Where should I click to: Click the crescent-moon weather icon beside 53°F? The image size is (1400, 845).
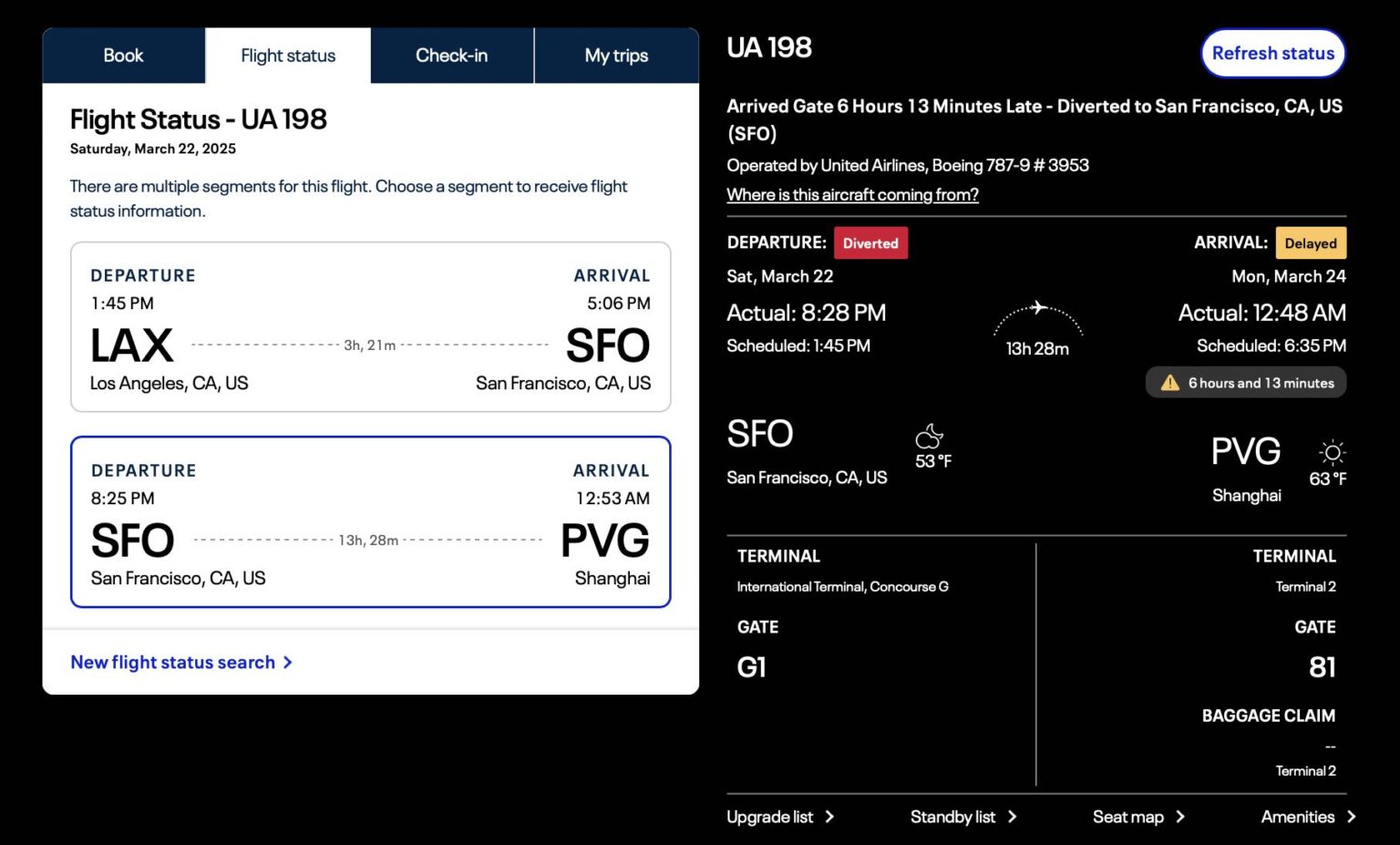point(931,436)
